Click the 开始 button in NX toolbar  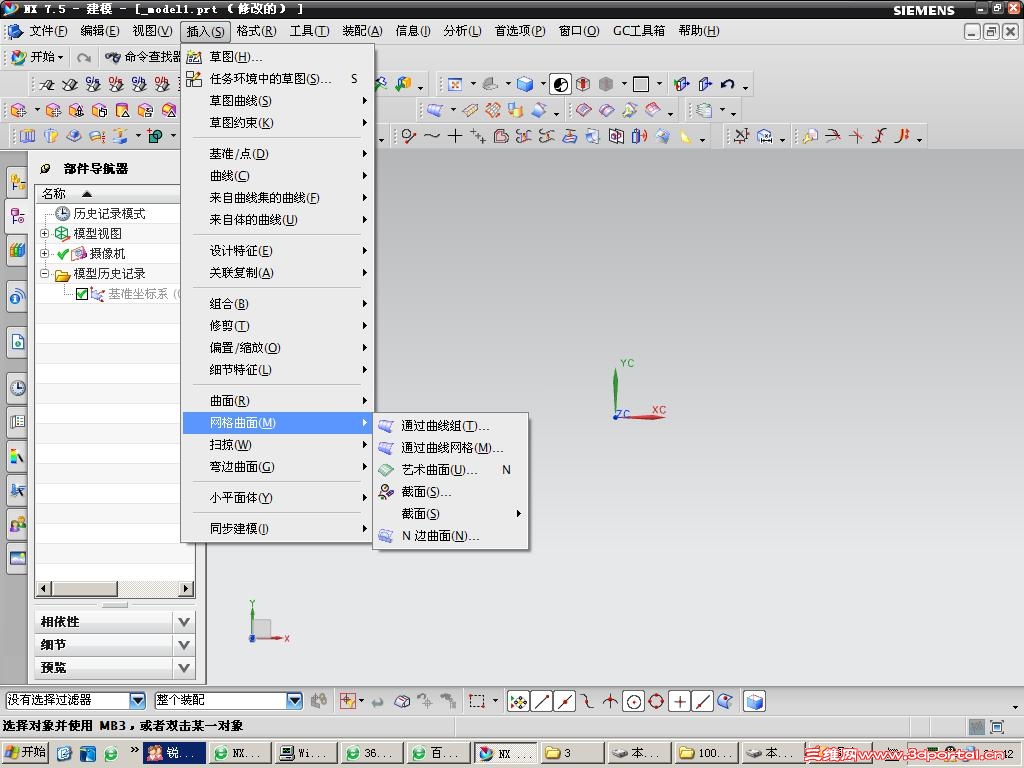38,57
